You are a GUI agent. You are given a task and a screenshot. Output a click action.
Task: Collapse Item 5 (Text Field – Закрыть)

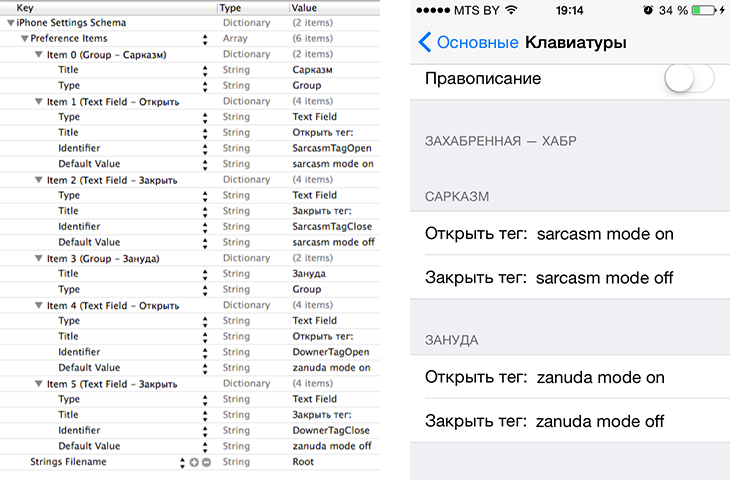[x=39, y=384]
